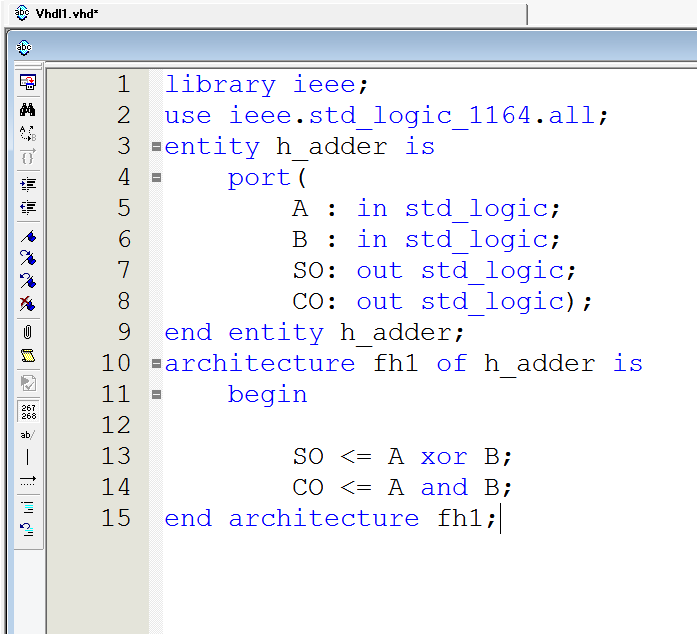Toggle word wrap with the dotted arrow icon
697x634 pixels.
[x=28, y=480]
